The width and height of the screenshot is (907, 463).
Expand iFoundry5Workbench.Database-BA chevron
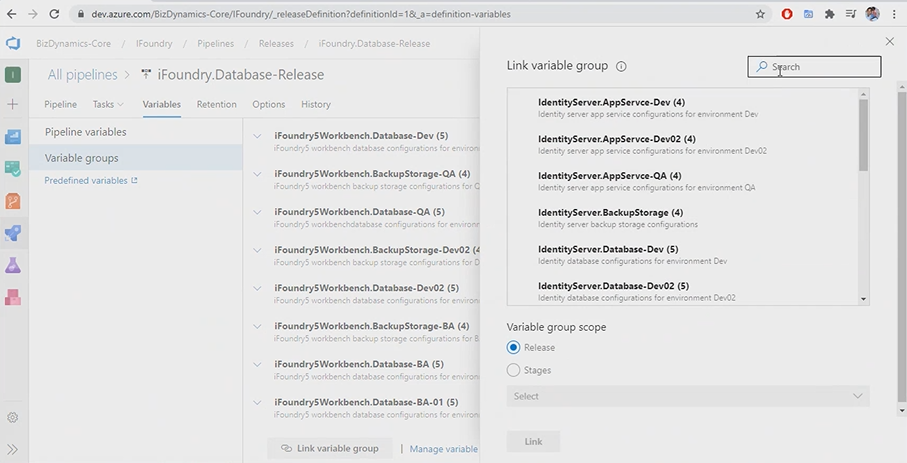tap(257, 365)
